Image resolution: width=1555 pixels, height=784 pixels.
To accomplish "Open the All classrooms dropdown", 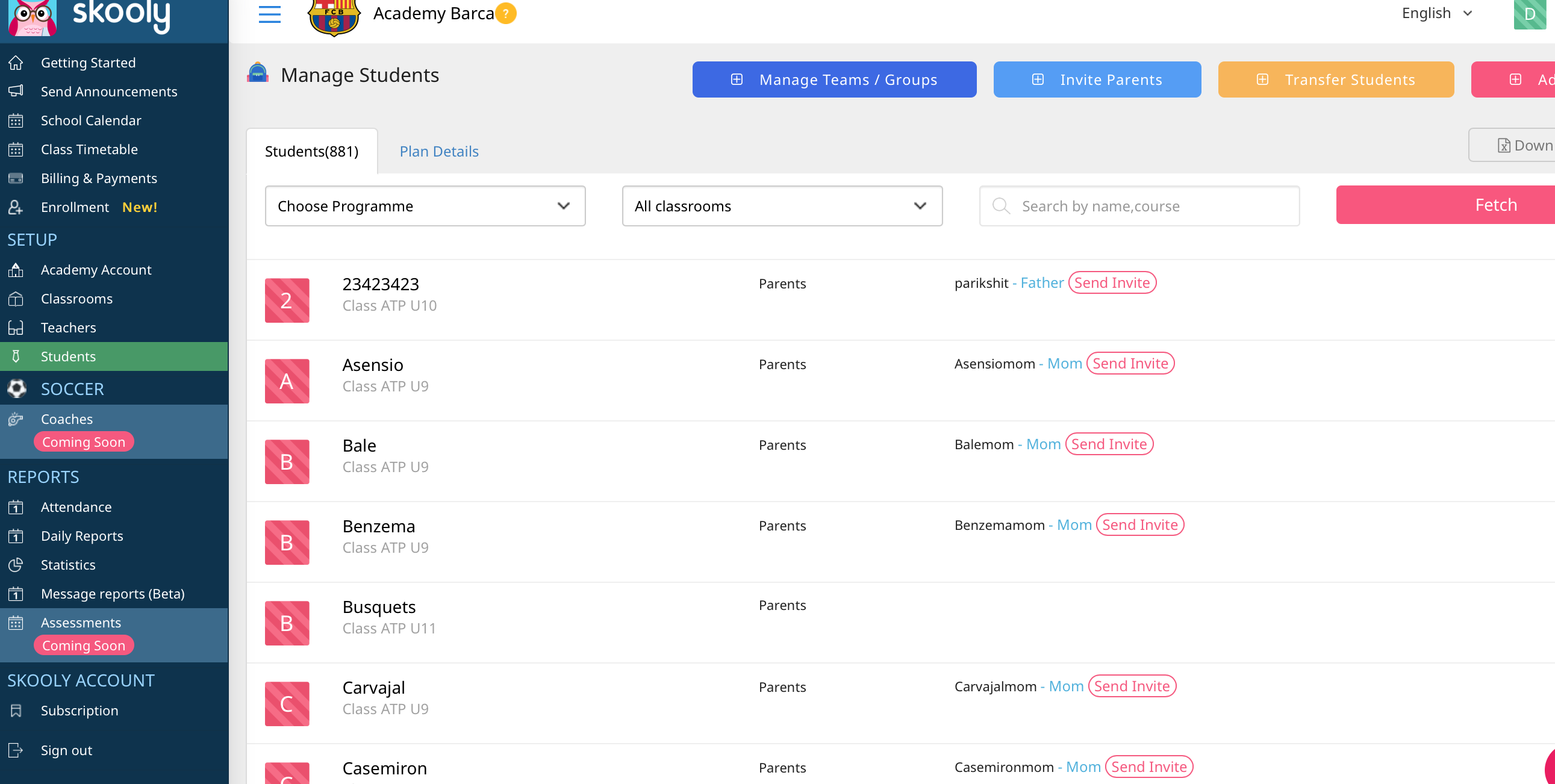I will tap(782, 206).
